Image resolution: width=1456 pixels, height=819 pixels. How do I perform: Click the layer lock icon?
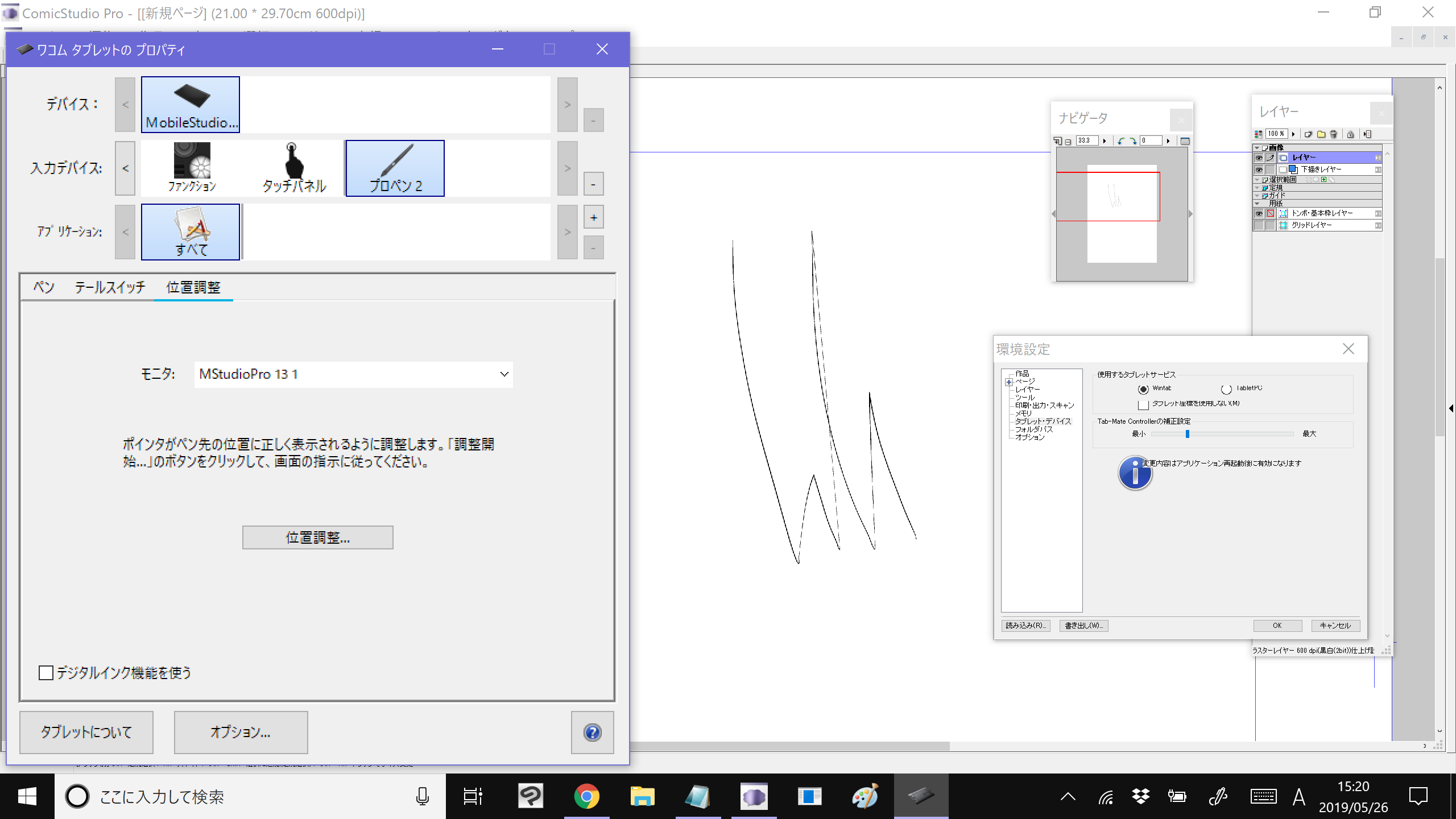click(x=1350, y=134)
